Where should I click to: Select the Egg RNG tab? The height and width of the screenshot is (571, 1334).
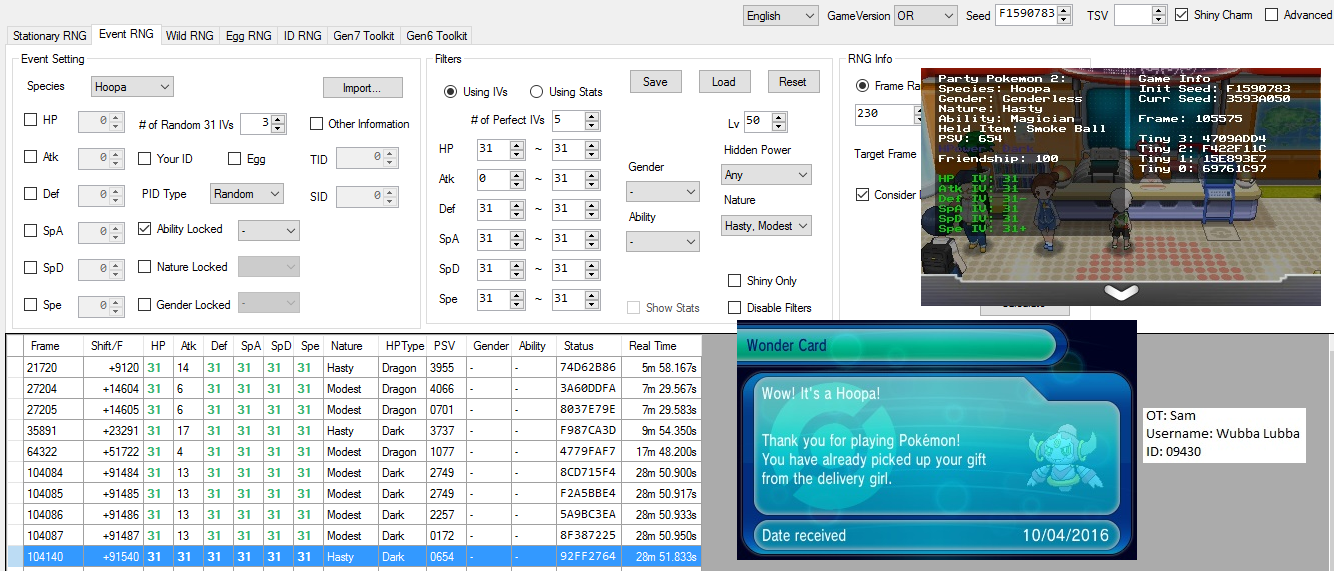click(248, 35)
